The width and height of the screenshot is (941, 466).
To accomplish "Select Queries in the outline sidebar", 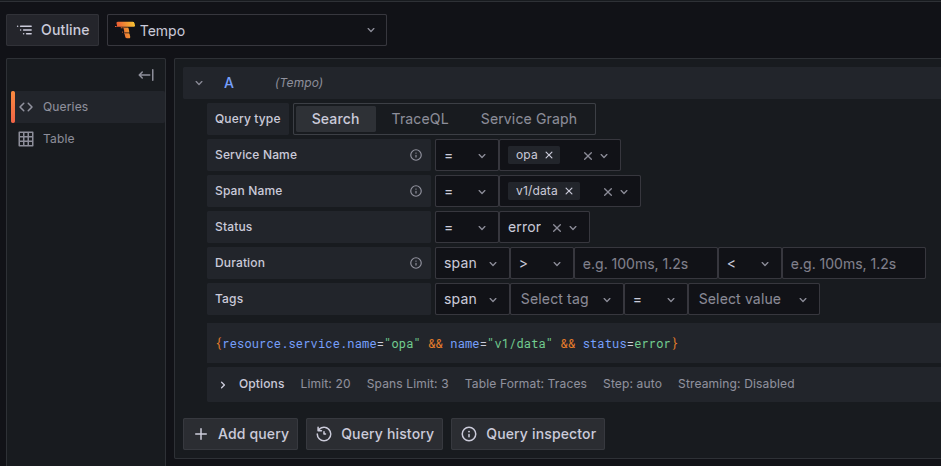I will tap(88, 107).
